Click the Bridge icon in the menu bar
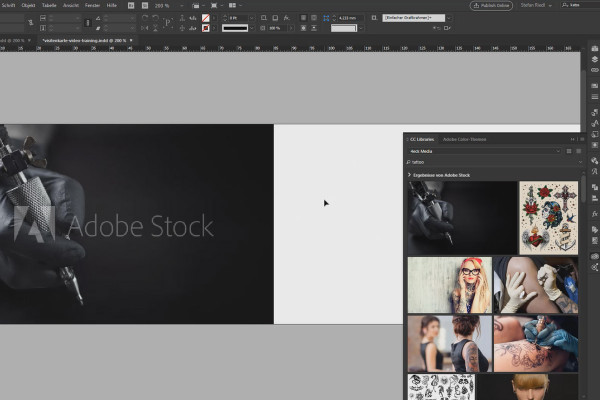Image resolution: width=600 pixels, height=400 pixels. pyautogui.click(x=131, y=5)
